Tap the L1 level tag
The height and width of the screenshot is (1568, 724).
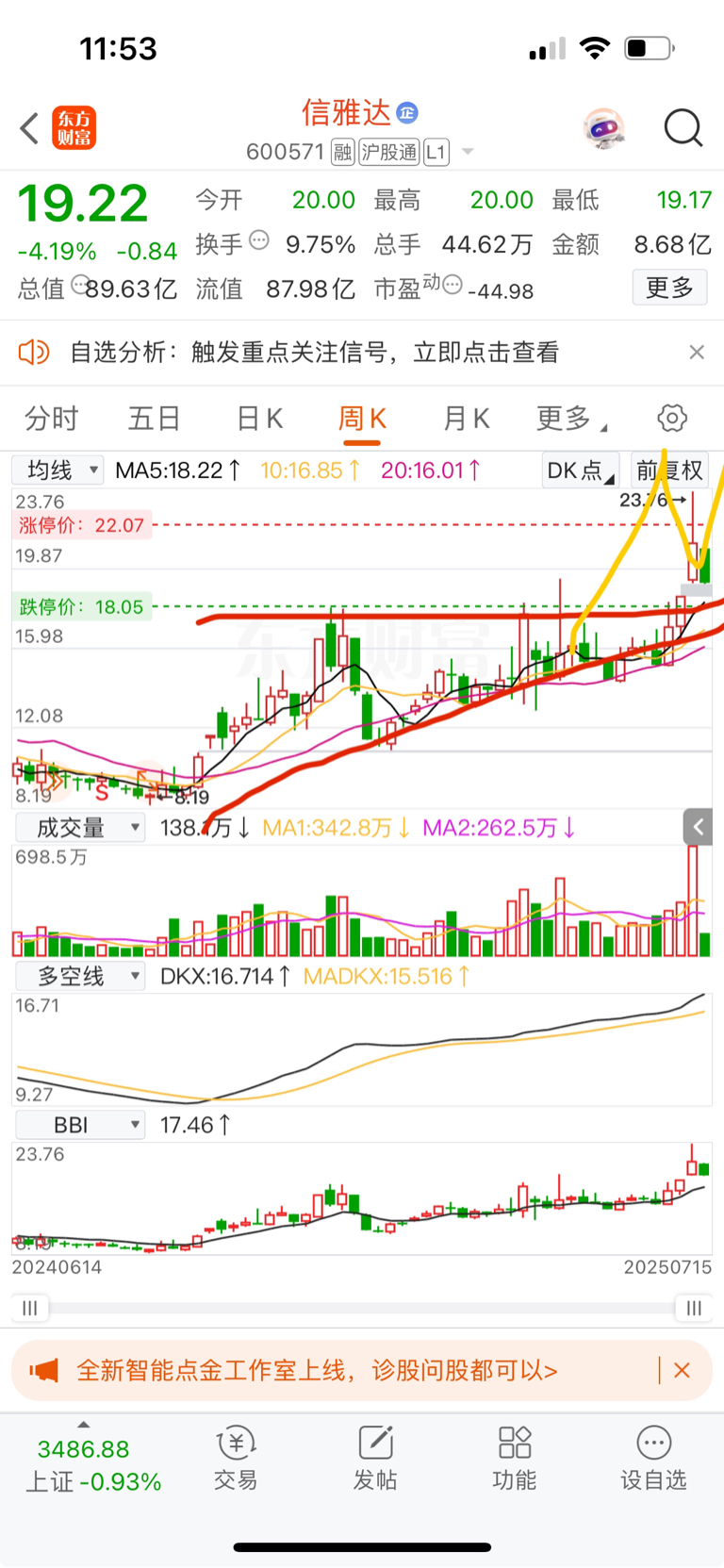click(436, 152)
